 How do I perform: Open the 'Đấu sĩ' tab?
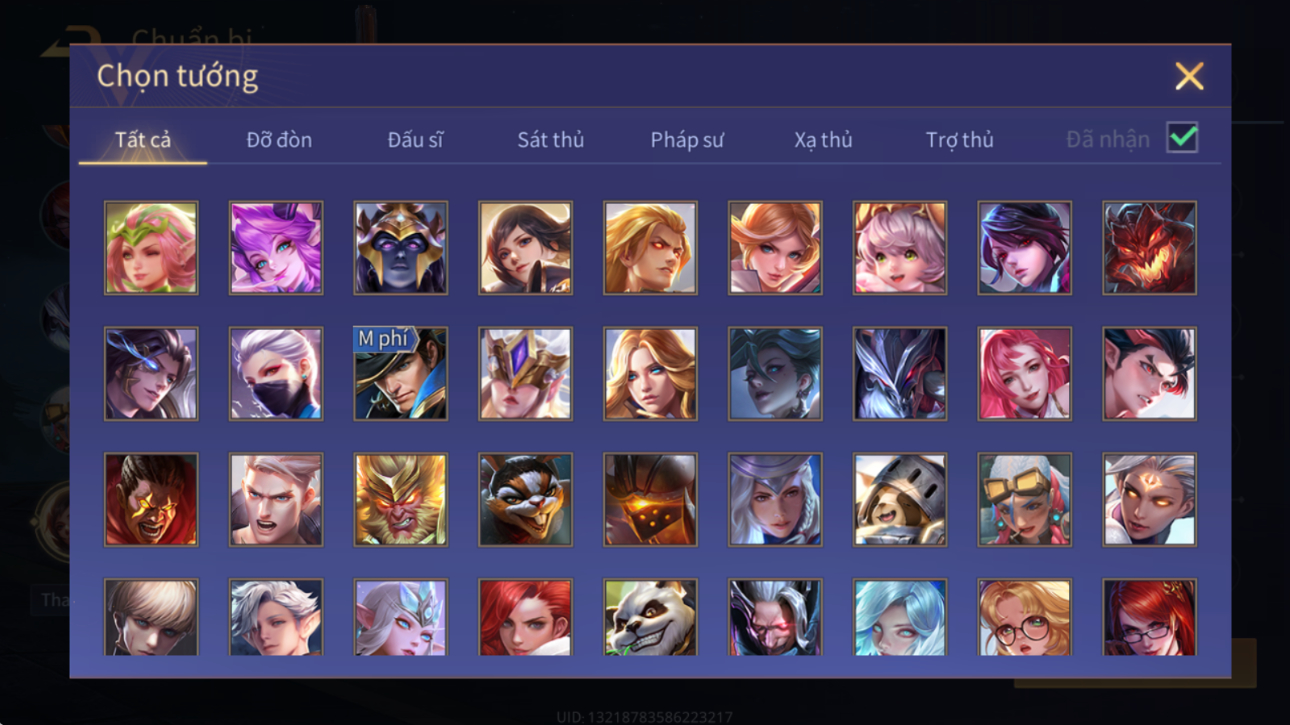coord(415,140)
